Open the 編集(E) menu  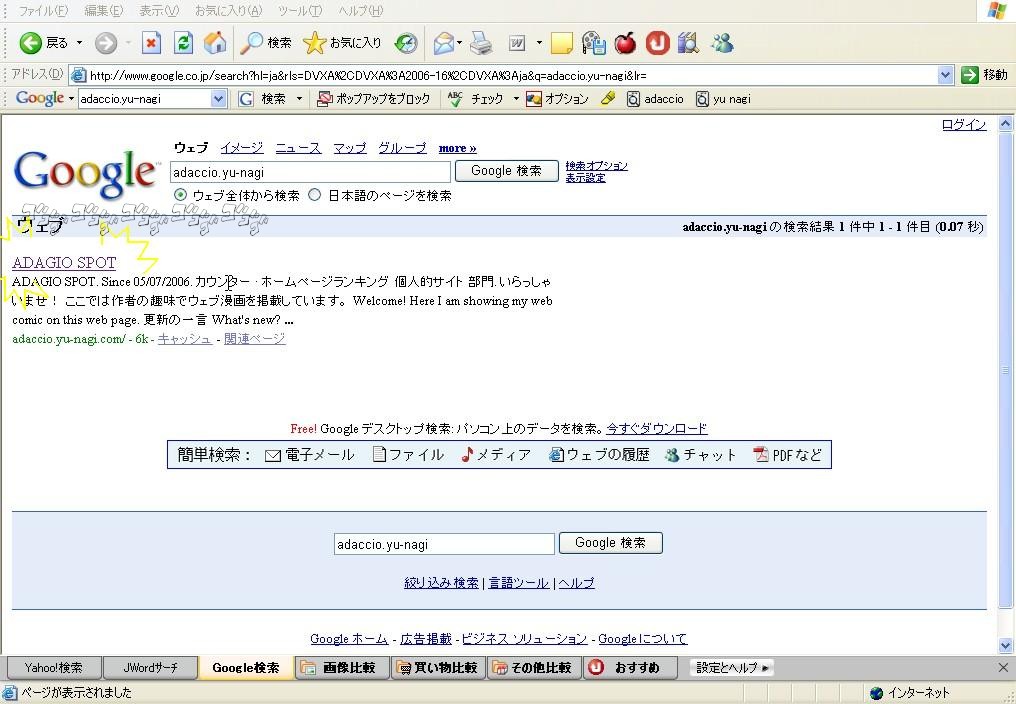[104, 10]
